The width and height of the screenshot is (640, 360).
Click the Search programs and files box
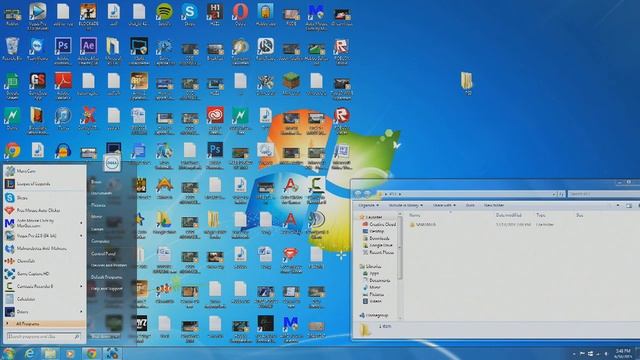tap(44, 337)
